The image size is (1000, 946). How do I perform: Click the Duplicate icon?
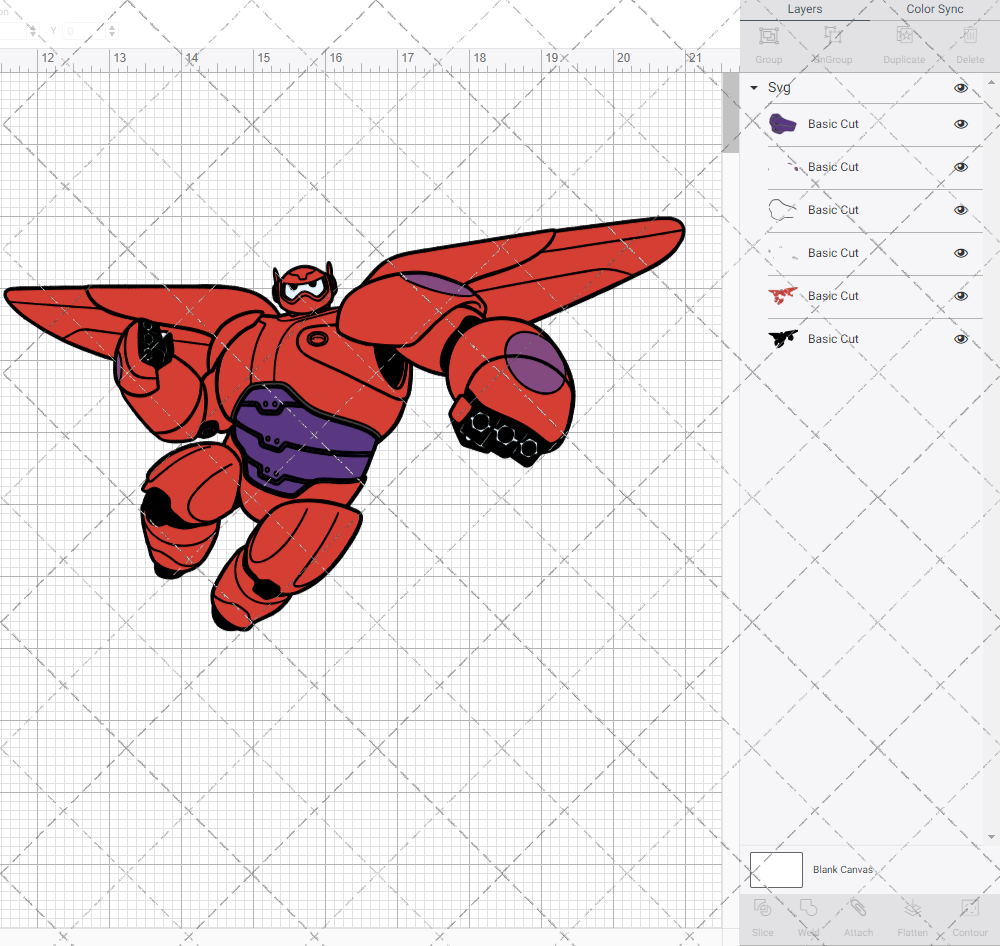pos(904,35)
